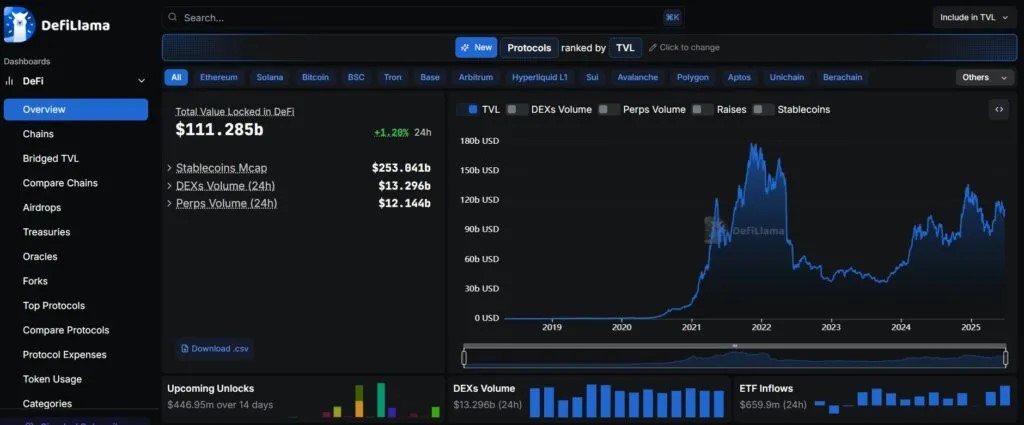This screenshot has width=1024, height=425.
Task: Click the pencil icon beside Click to change
Action: tap(652, 48)
